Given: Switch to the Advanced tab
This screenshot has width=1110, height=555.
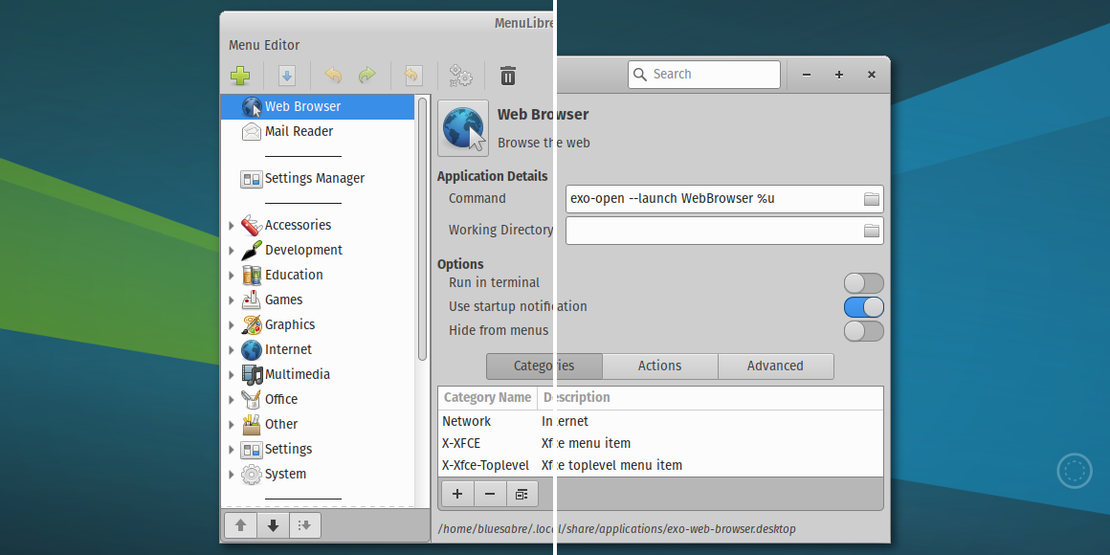Looking at the screenshot, I should tap(775, 366).
